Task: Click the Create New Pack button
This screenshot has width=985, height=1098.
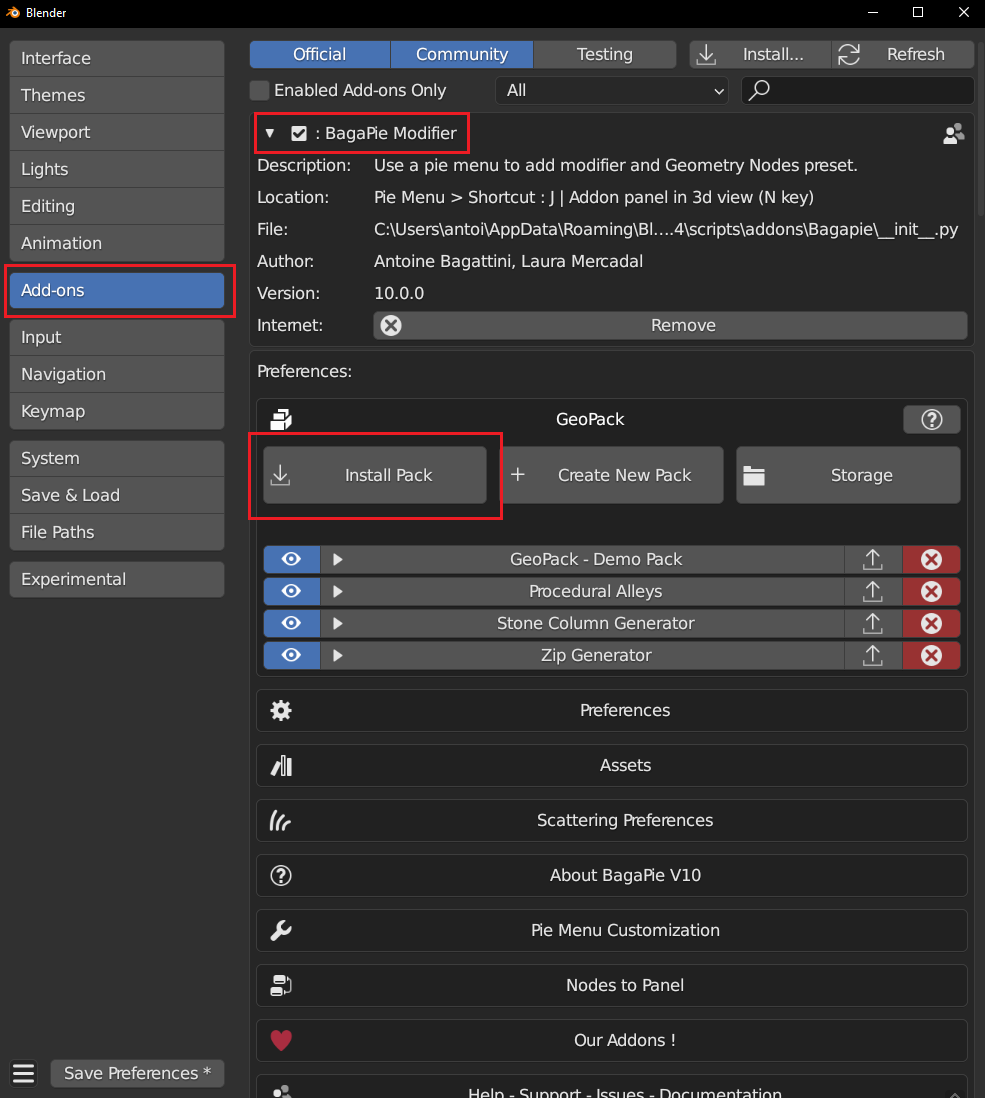Action: pyautogui.click(x=611, y=475)
